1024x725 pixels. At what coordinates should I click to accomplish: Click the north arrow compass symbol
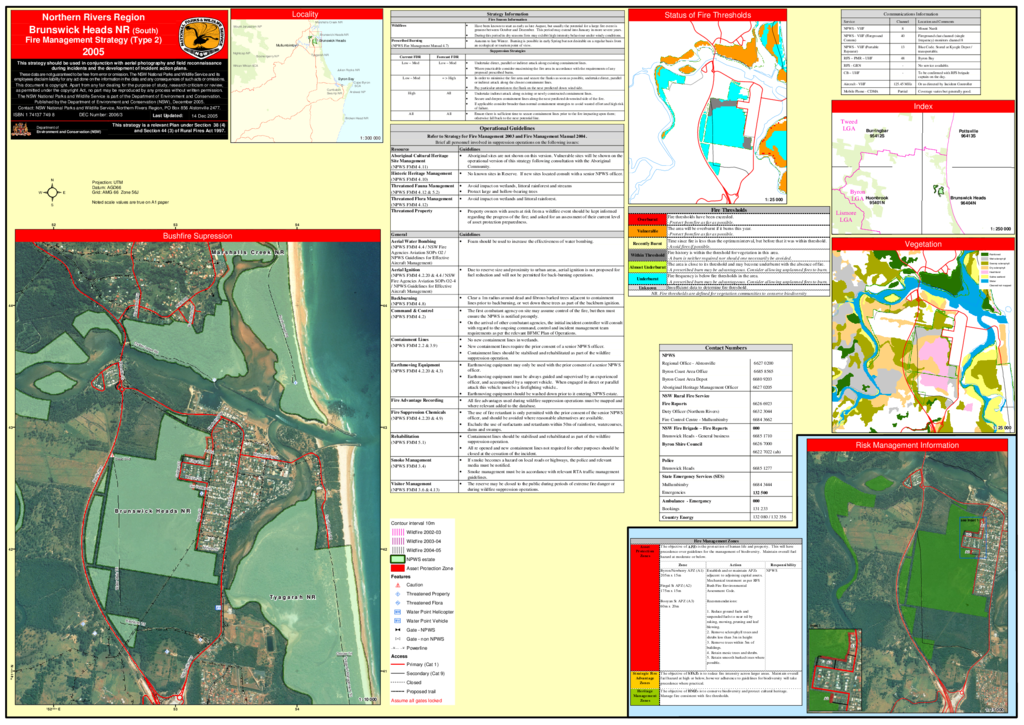(53, 192)
